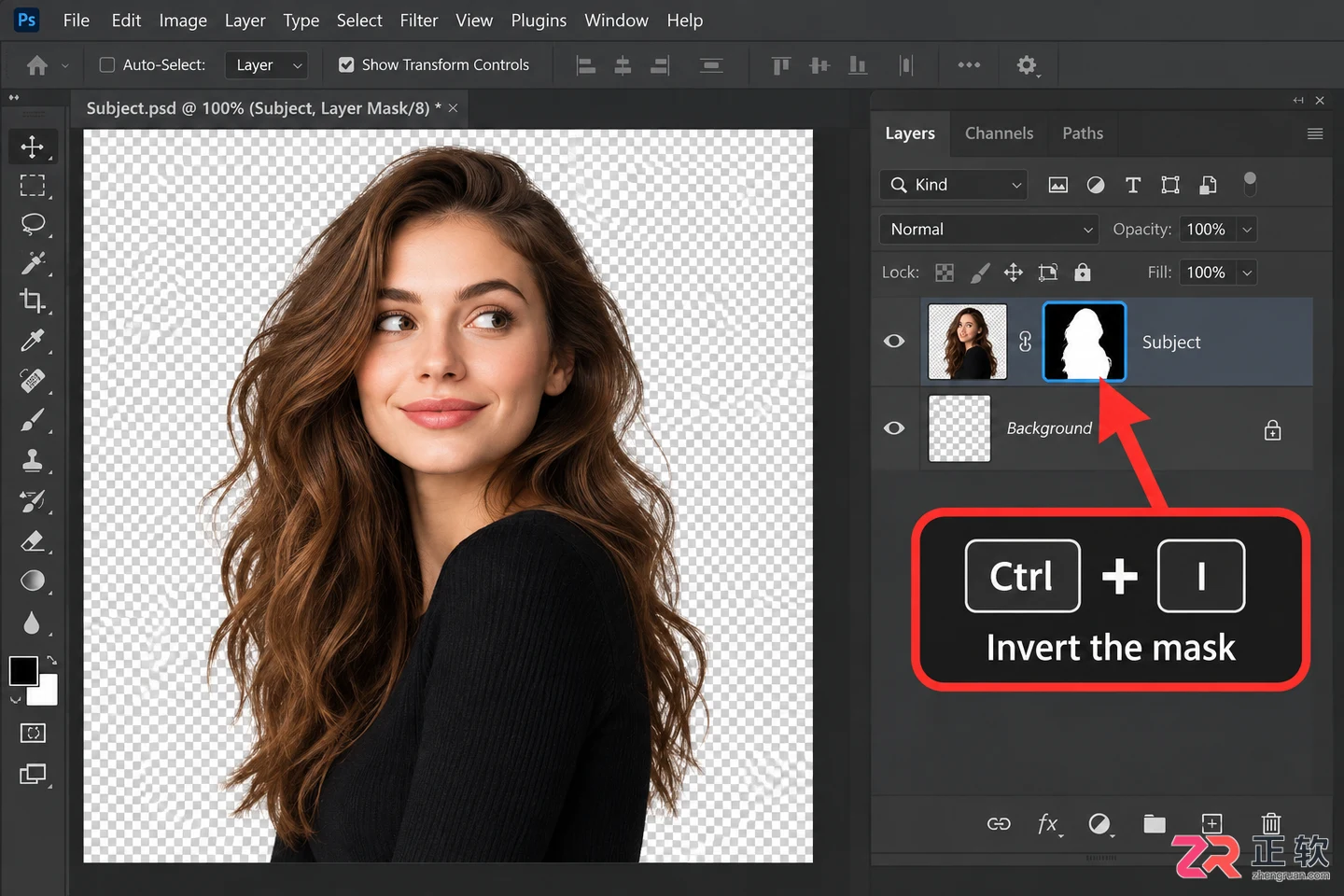Screen dimensions: 1344x896
Task: Expand the Fill slider arrow
Action: tap(1247, 273)
